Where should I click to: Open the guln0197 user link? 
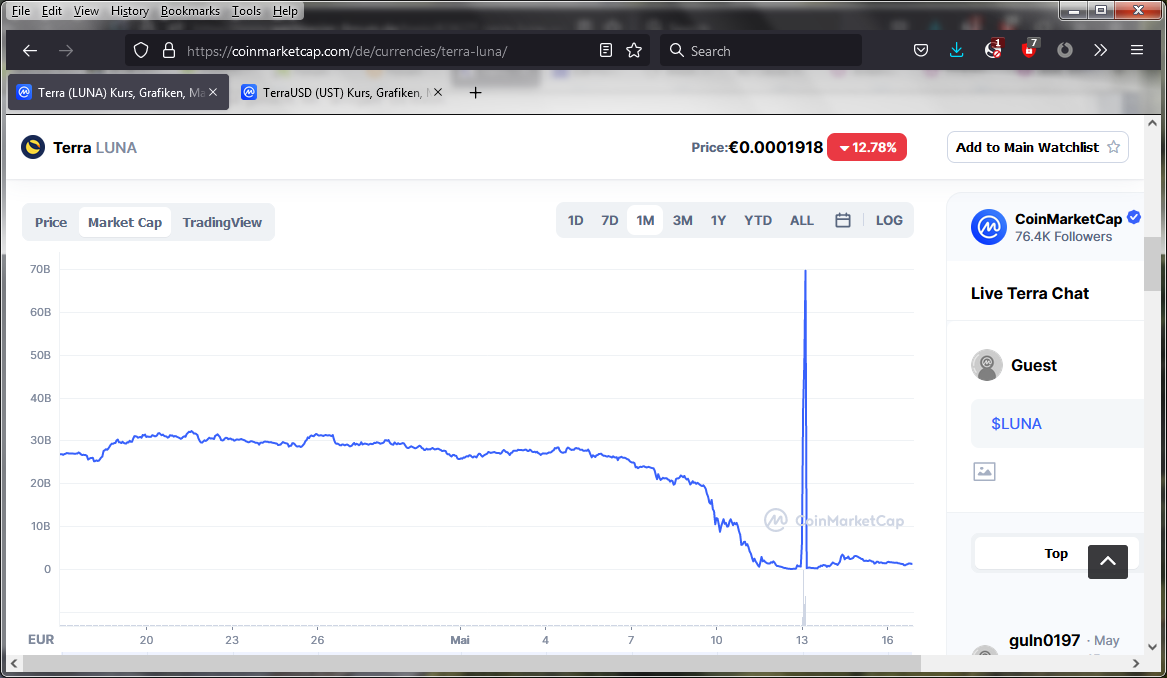[x=1044, y=640]
